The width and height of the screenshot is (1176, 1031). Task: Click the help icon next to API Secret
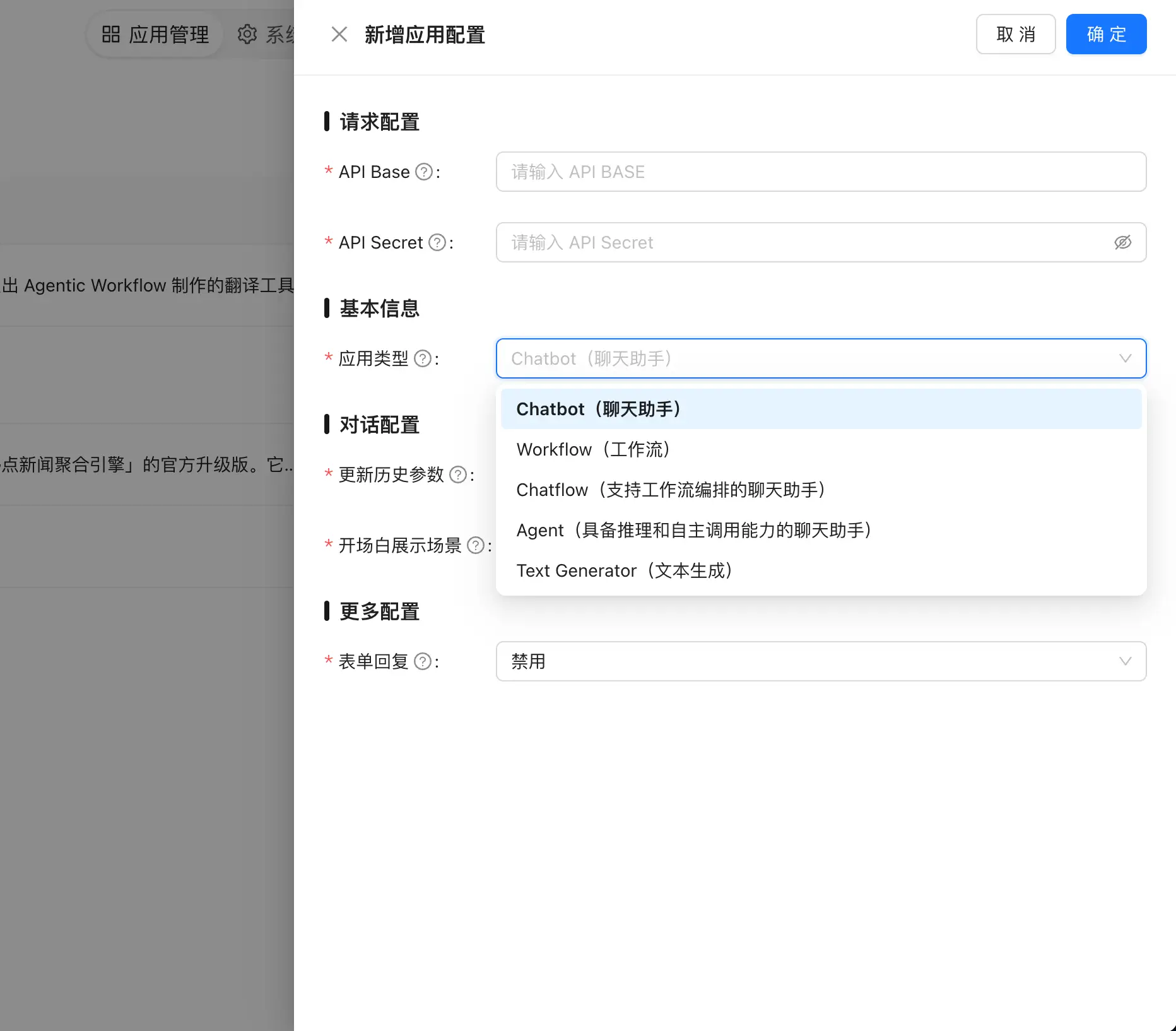(x=437, y=242)
